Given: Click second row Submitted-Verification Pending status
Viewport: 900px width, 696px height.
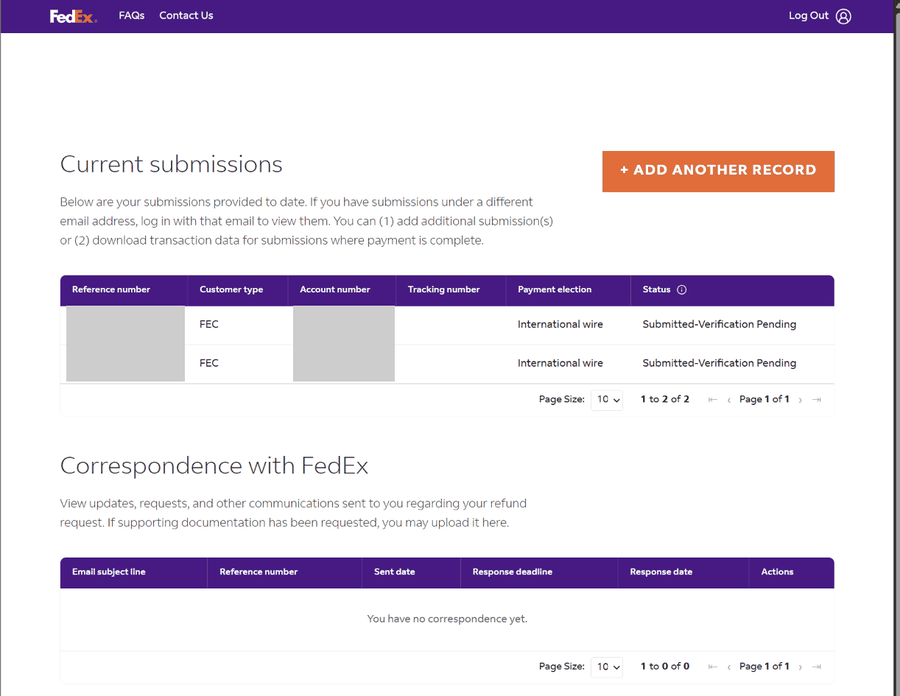Looking at the screenshot, I should click(x=719, y=363).
